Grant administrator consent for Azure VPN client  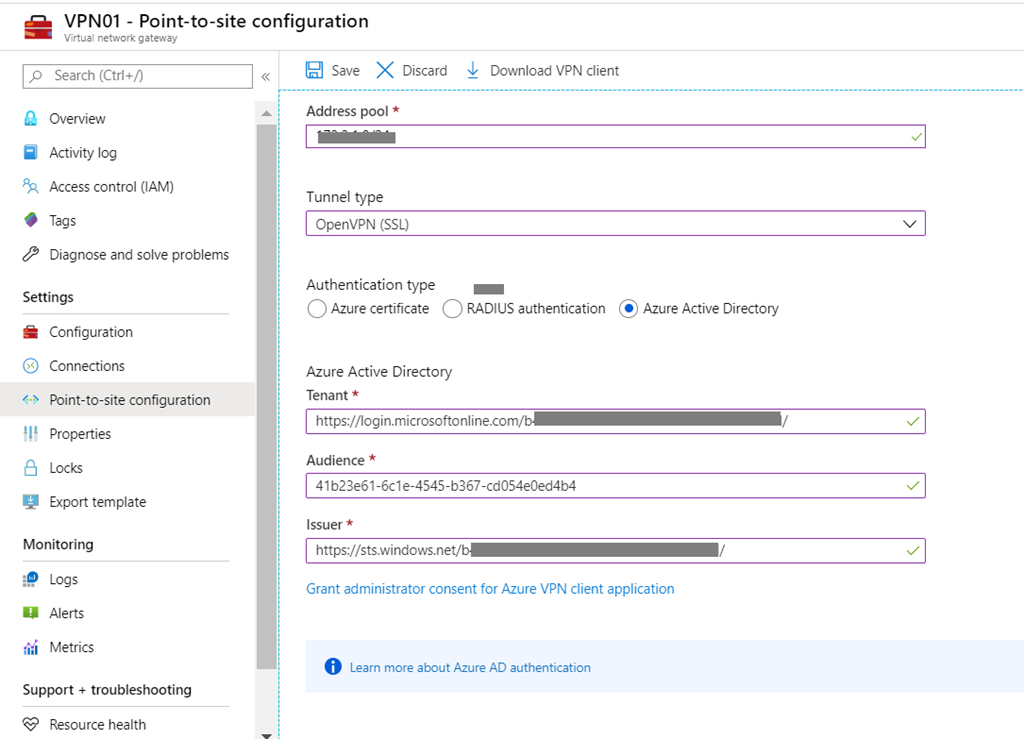pyautogui.click(x=490, y=588)
